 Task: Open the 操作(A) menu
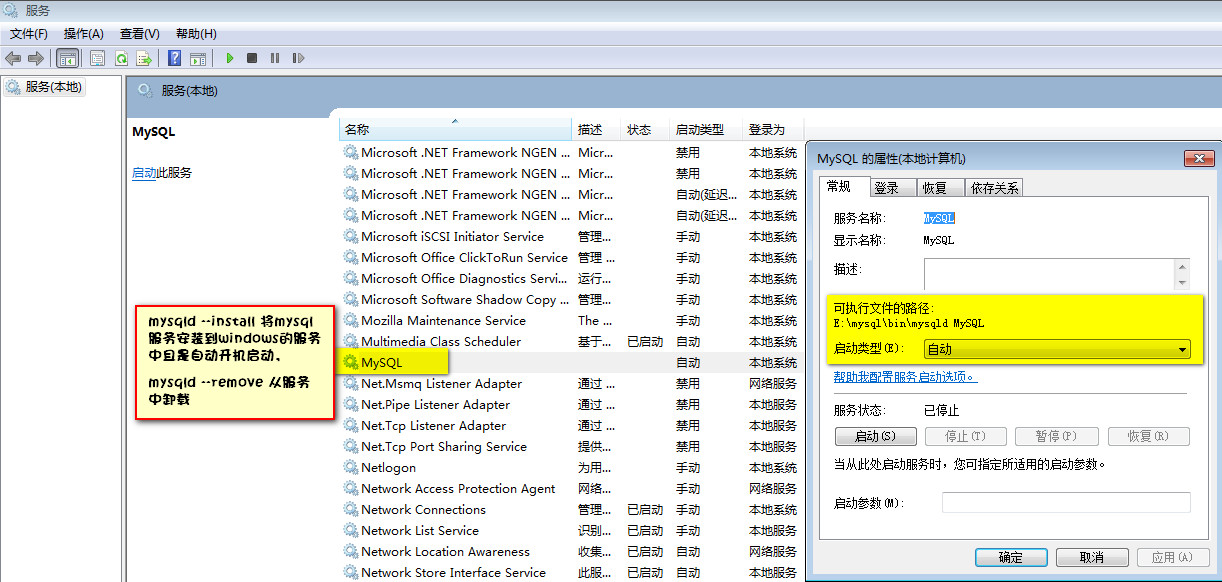pyautogui.click(x=84, y=33)
